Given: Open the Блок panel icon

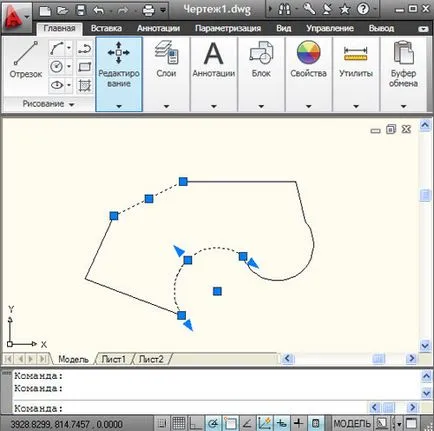Looking at the screenshot, I should (261, 52).
